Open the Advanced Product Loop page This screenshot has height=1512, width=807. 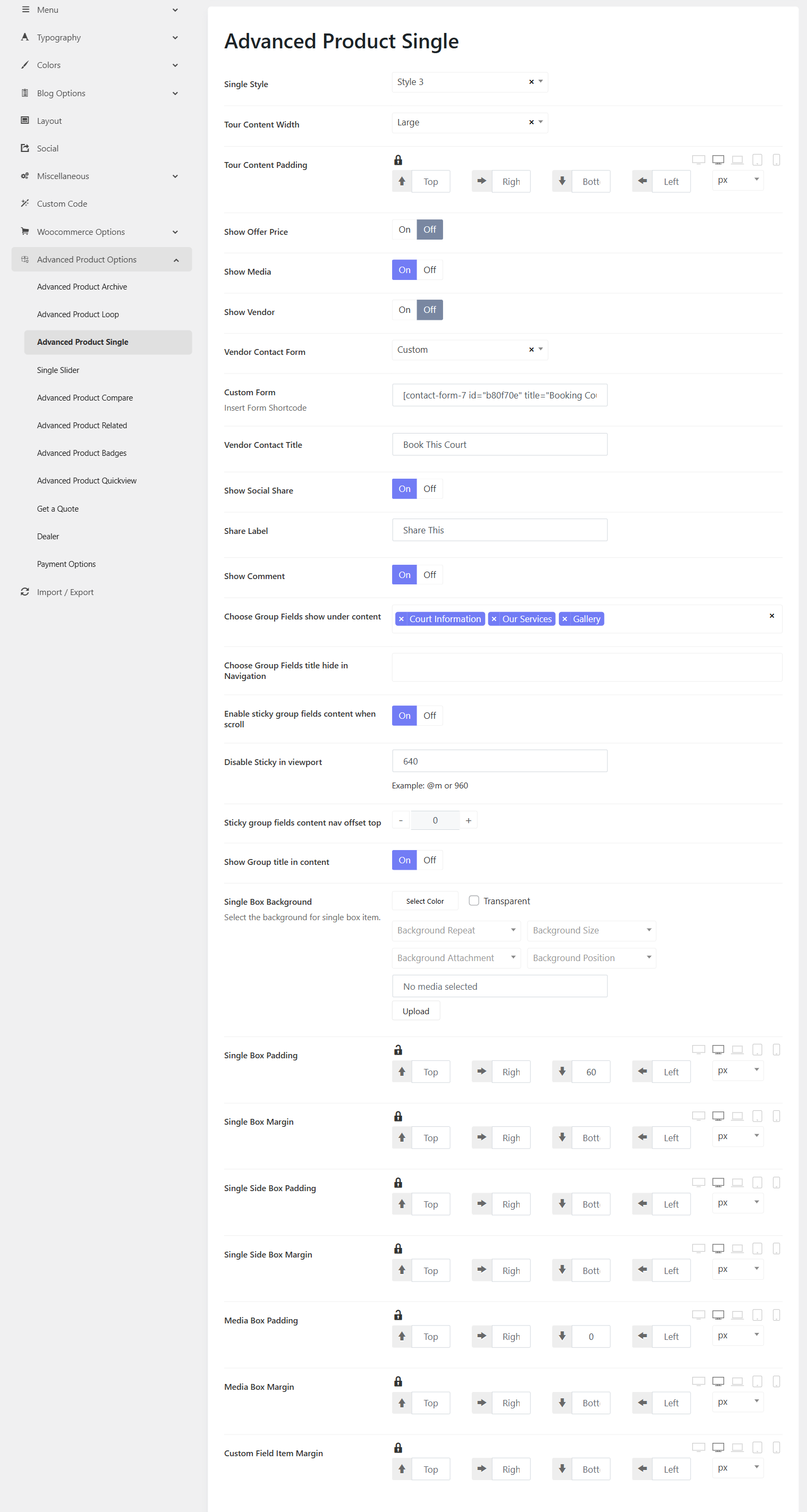pyautogui.click(x=78, y=315)
